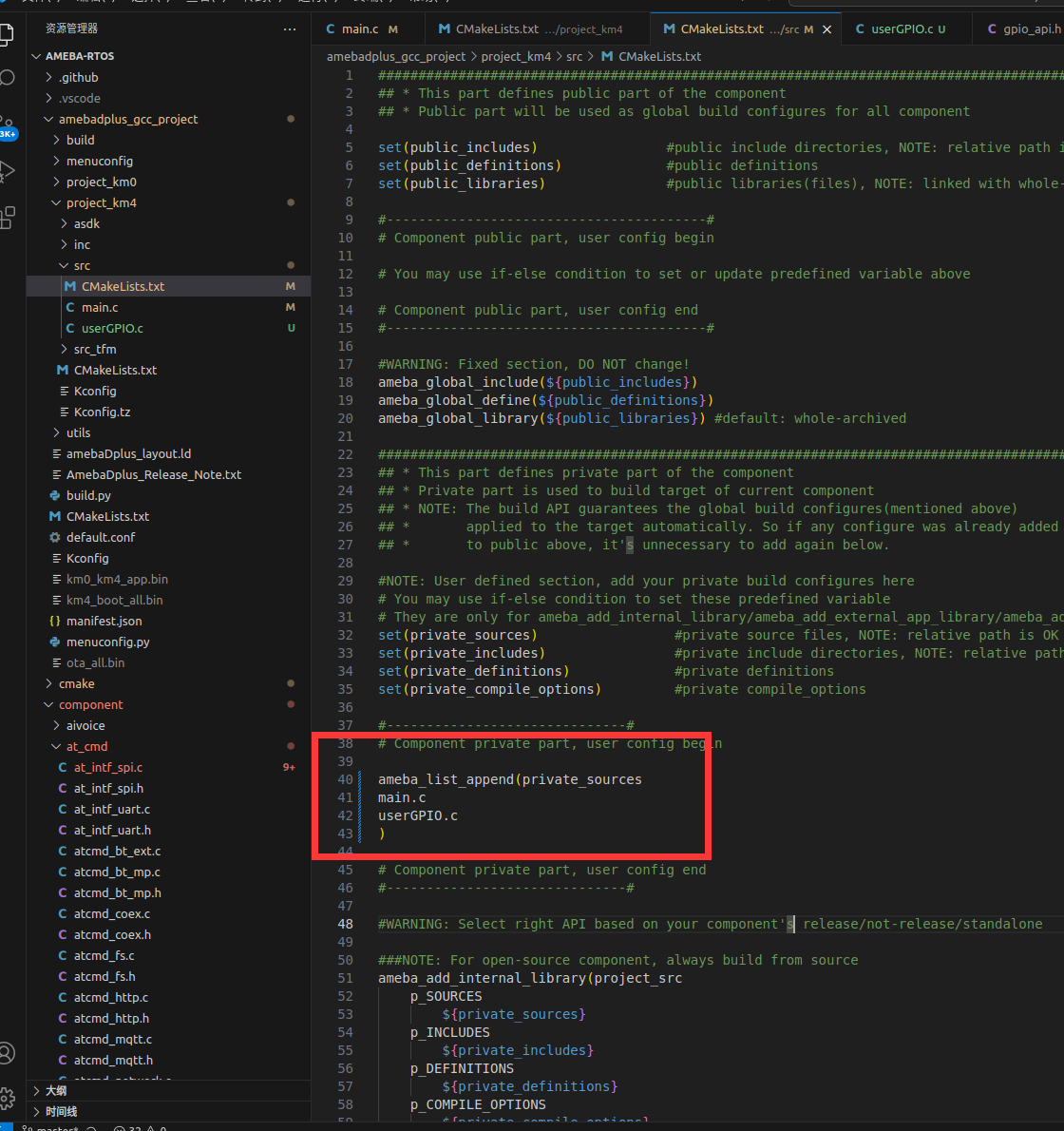The image size is (1064, 1131).
Task: Open atcmd_fs.h file
Action: [x=169, y=977]
